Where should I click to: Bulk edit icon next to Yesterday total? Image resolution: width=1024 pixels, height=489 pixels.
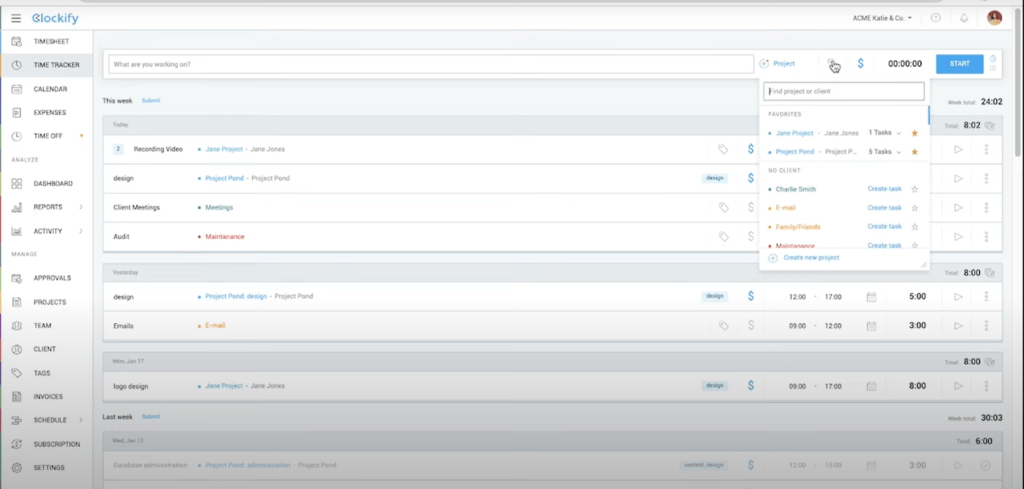coord(990,273)
